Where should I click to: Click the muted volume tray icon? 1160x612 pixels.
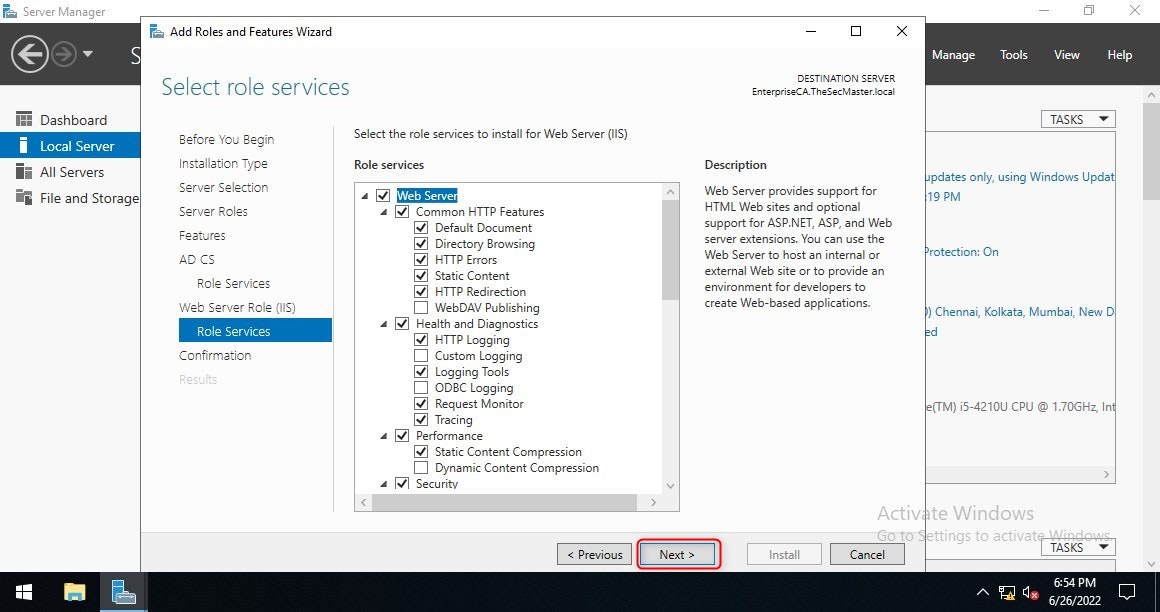point(1030,592)
